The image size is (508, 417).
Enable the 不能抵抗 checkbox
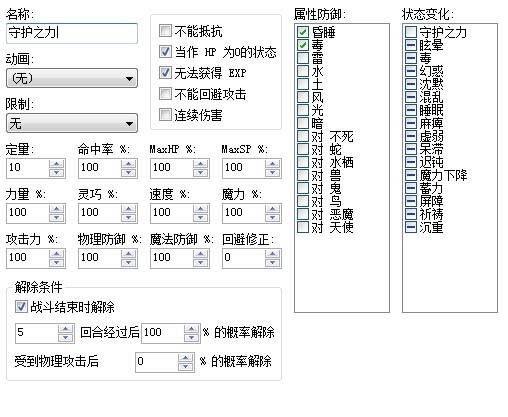[165, 31]
